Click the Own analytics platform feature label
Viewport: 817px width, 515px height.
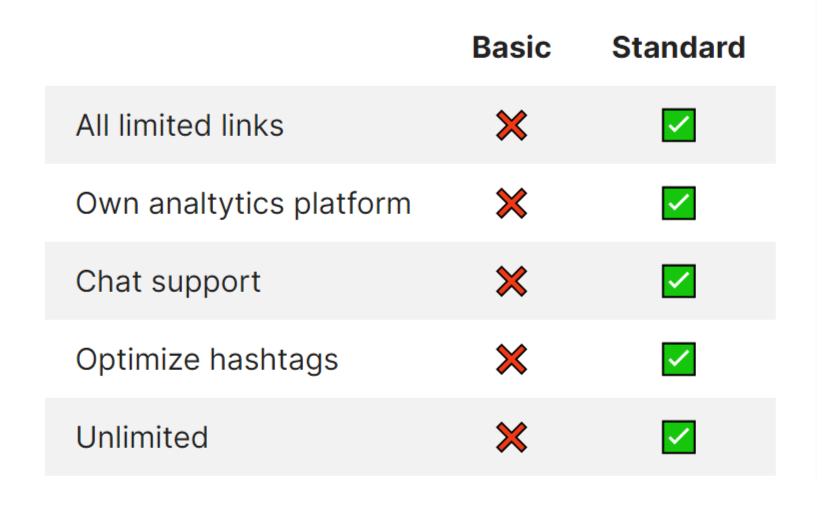coord(243,203)
